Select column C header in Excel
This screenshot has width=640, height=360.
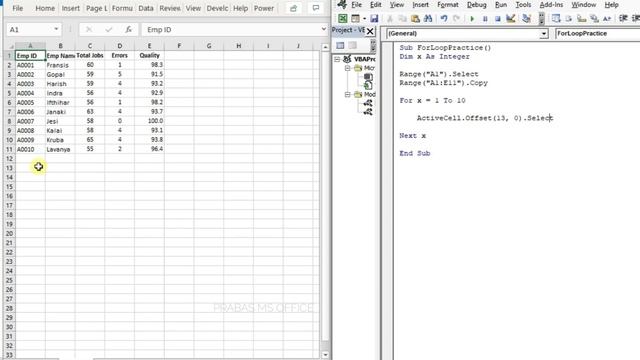(90, 46)
